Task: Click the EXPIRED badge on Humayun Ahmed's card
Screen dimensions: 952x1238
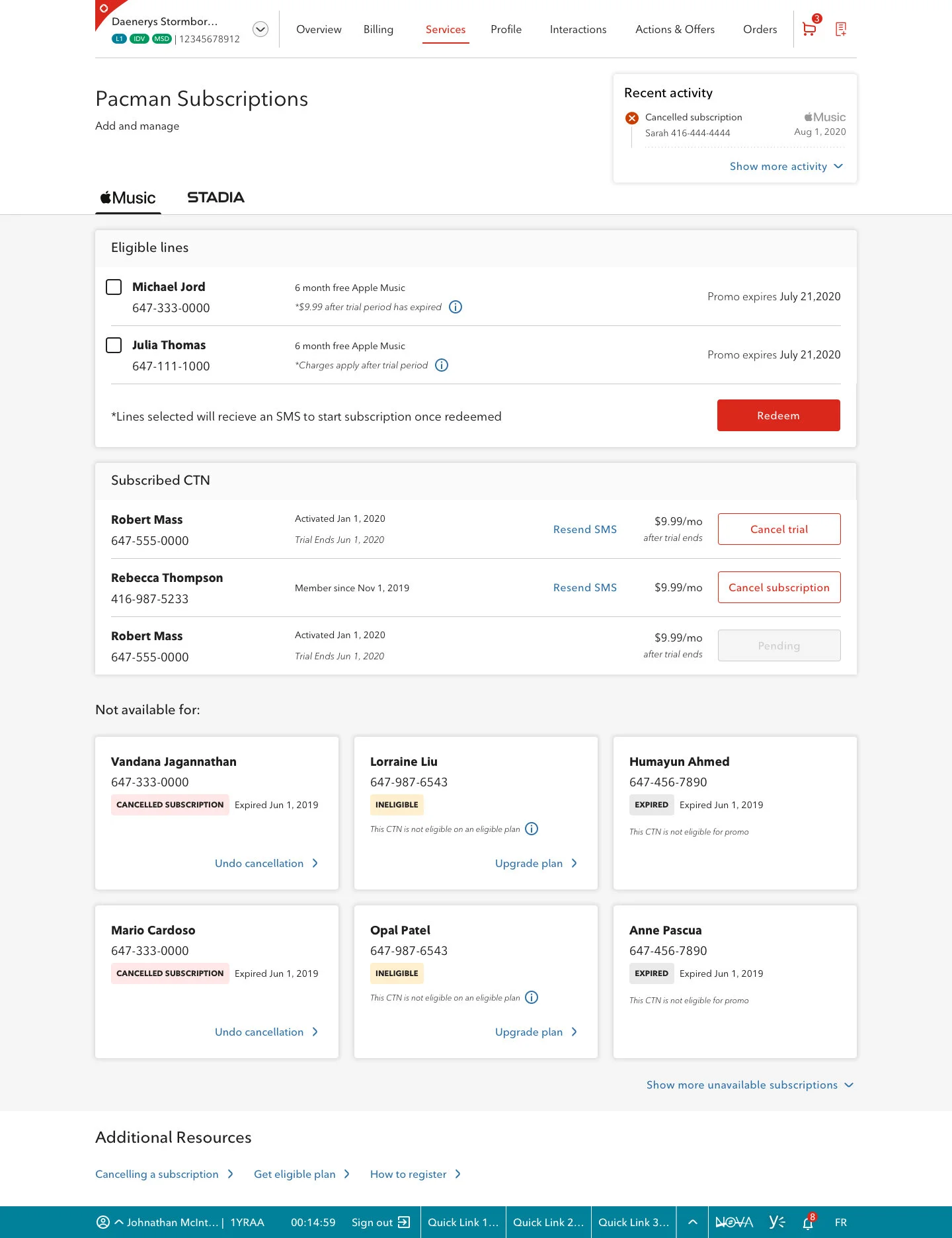Action: (651, 805)
